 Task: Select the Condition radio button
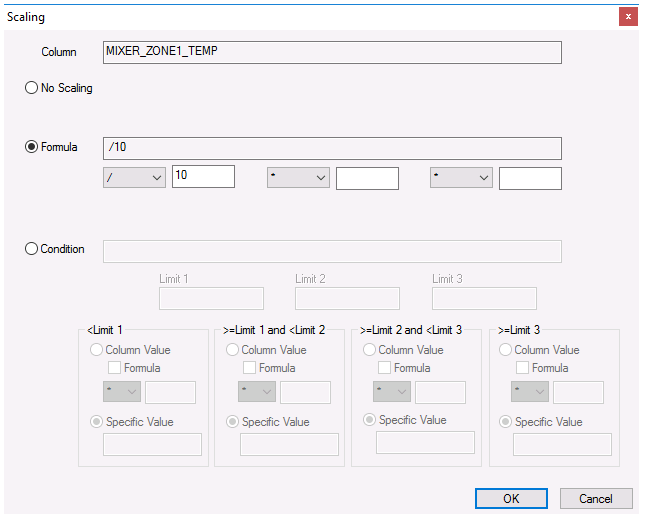point(31,249)
